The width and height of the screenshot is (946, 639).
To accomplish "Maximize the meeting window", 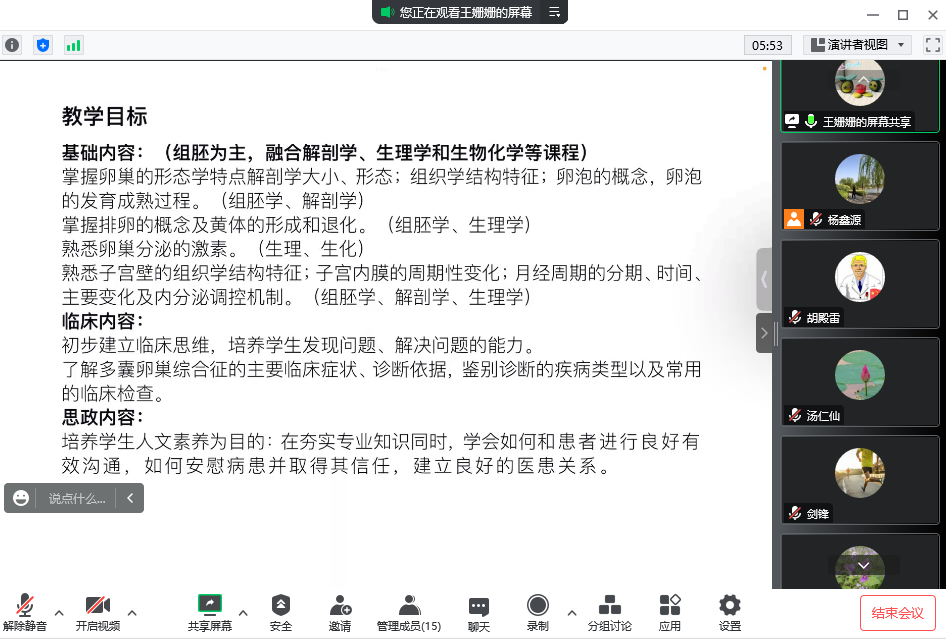I will [x=903, y=15].
